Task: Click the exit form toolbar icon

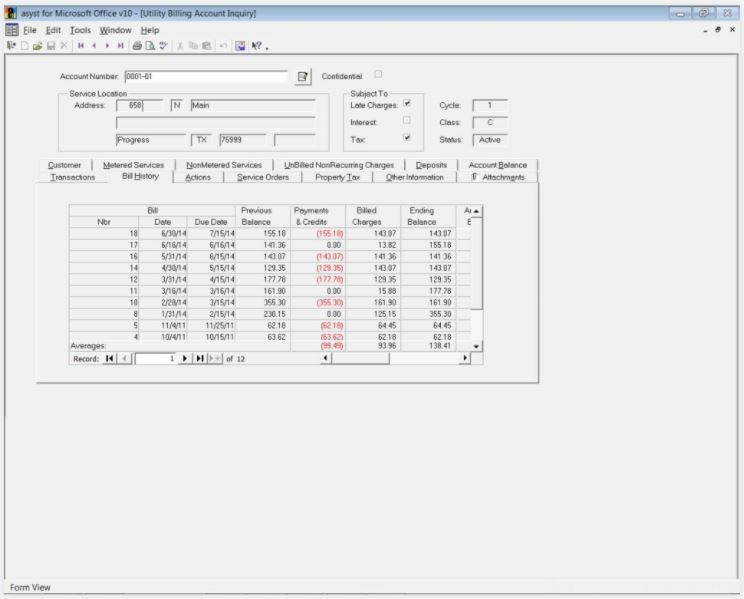Action: coord(11,46)
